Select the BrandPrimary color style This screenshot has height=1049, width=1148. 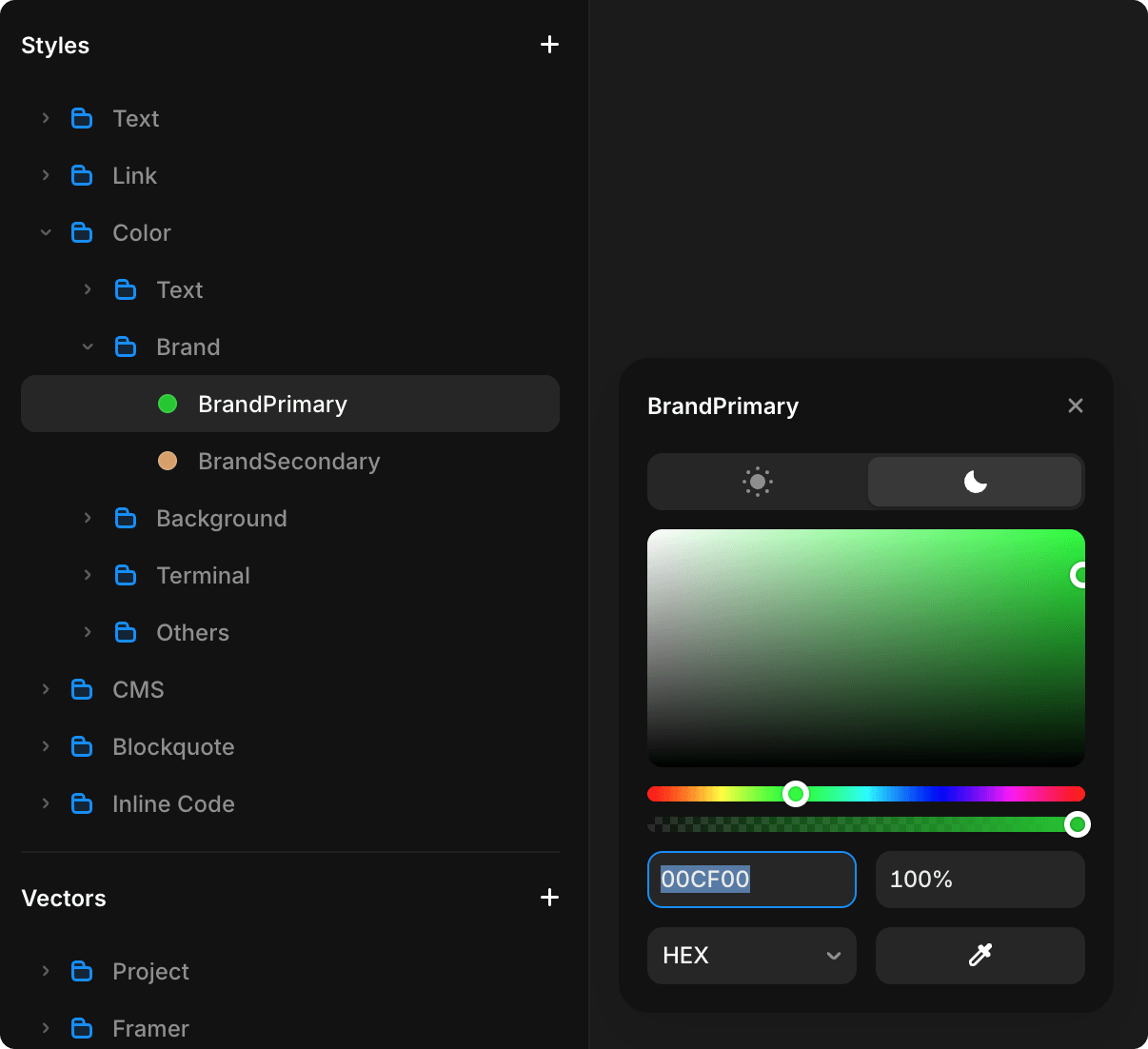click(290, 404)
